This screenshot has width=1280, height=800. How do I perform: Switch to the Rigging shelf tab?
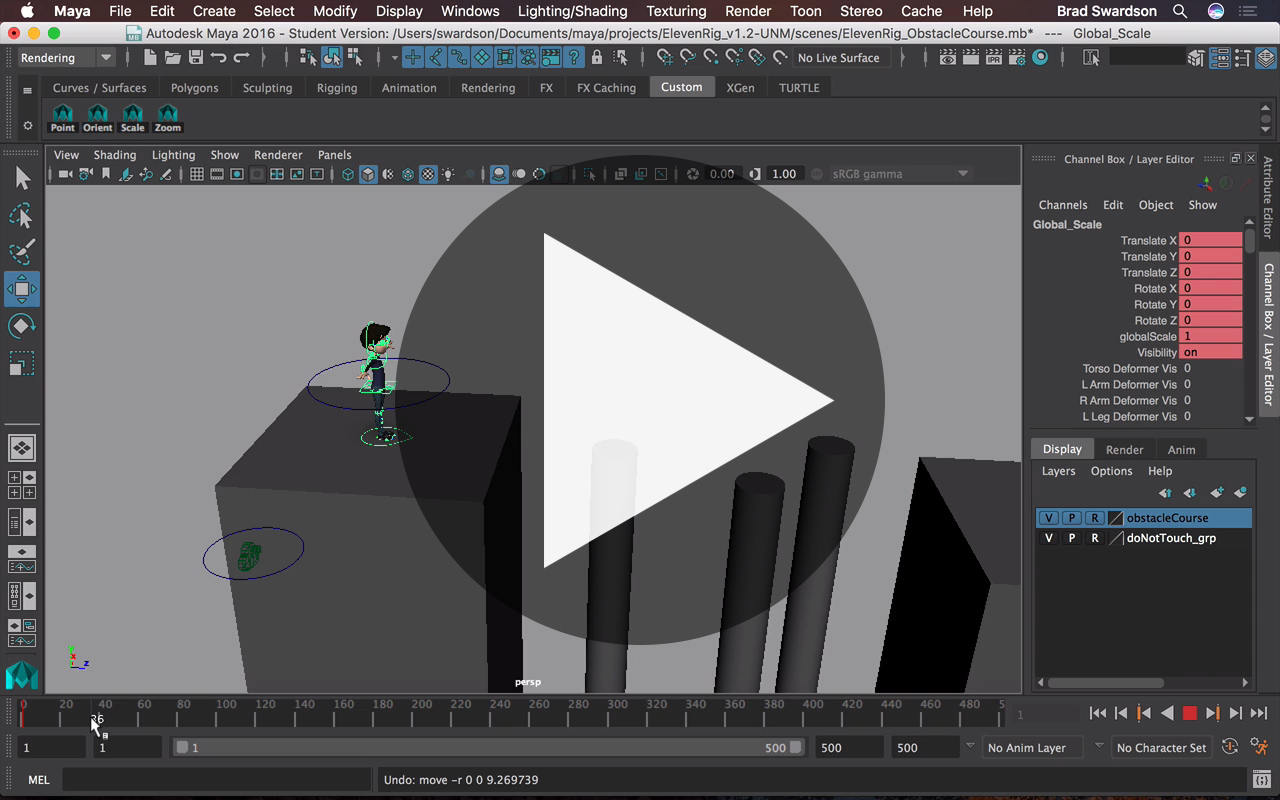click(x=337, y=88)
